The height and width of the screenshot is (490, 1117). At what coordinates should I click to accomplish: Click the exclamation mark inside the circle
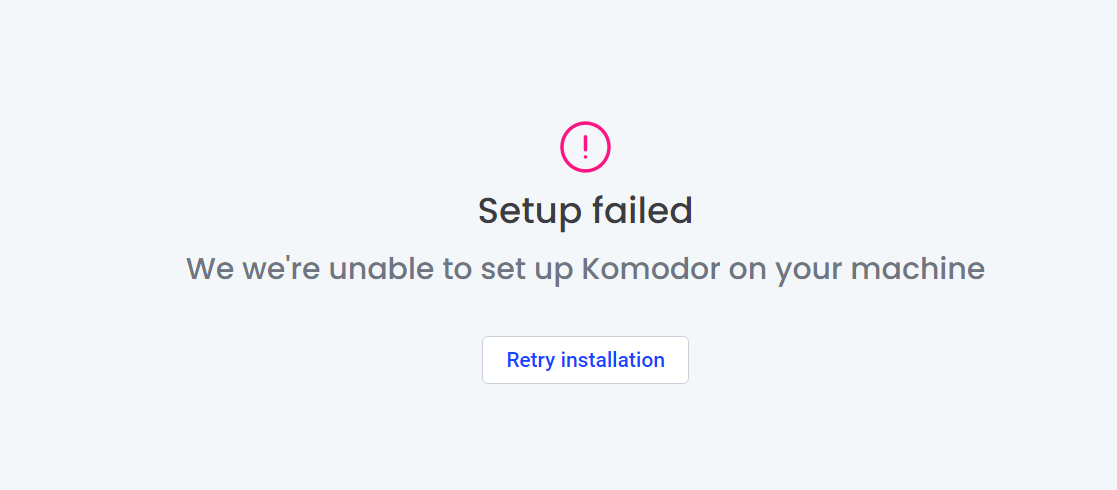click(585, 147)
